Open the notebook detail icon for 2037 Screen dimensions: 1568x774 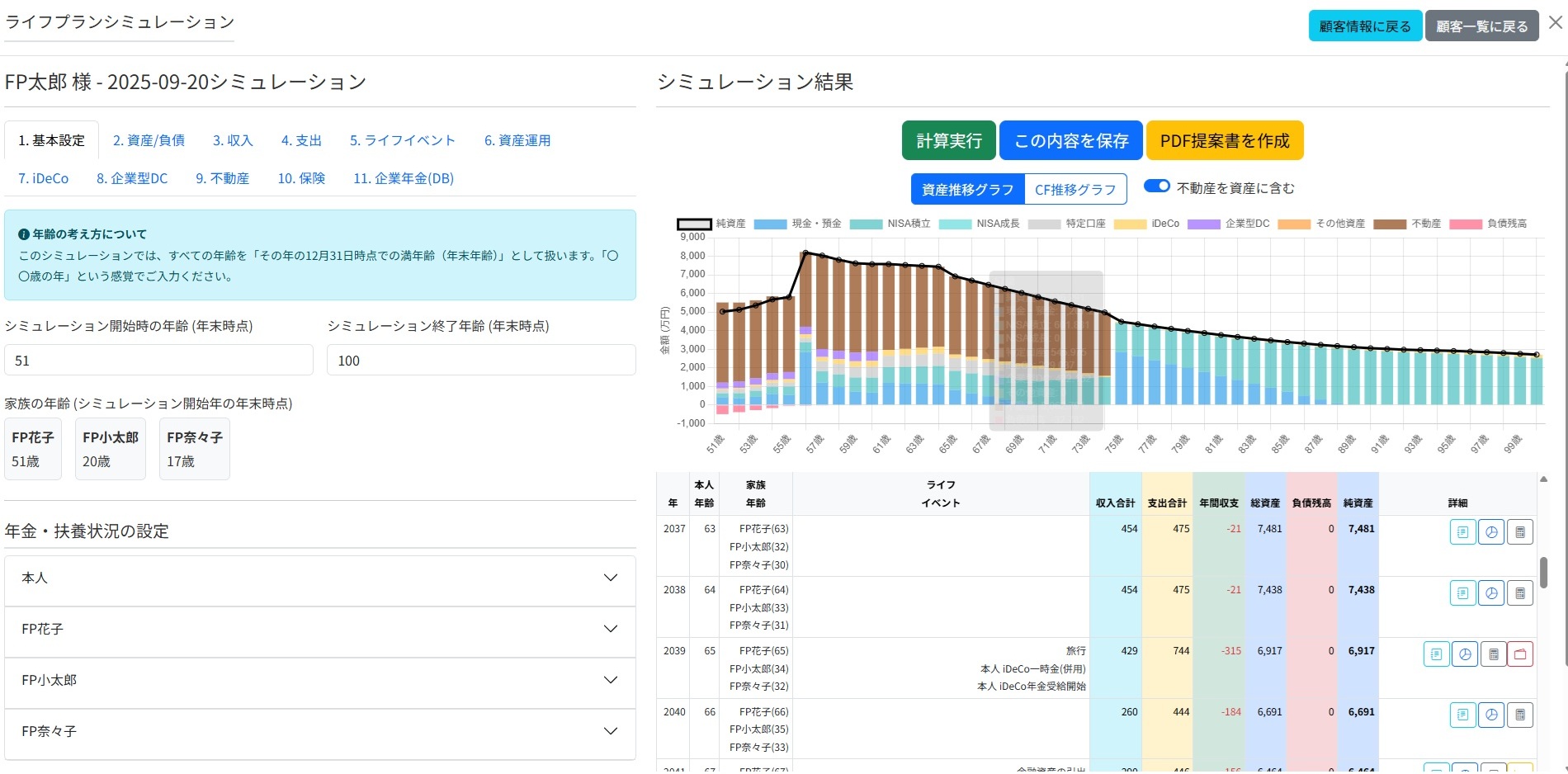click(1462, 532)
